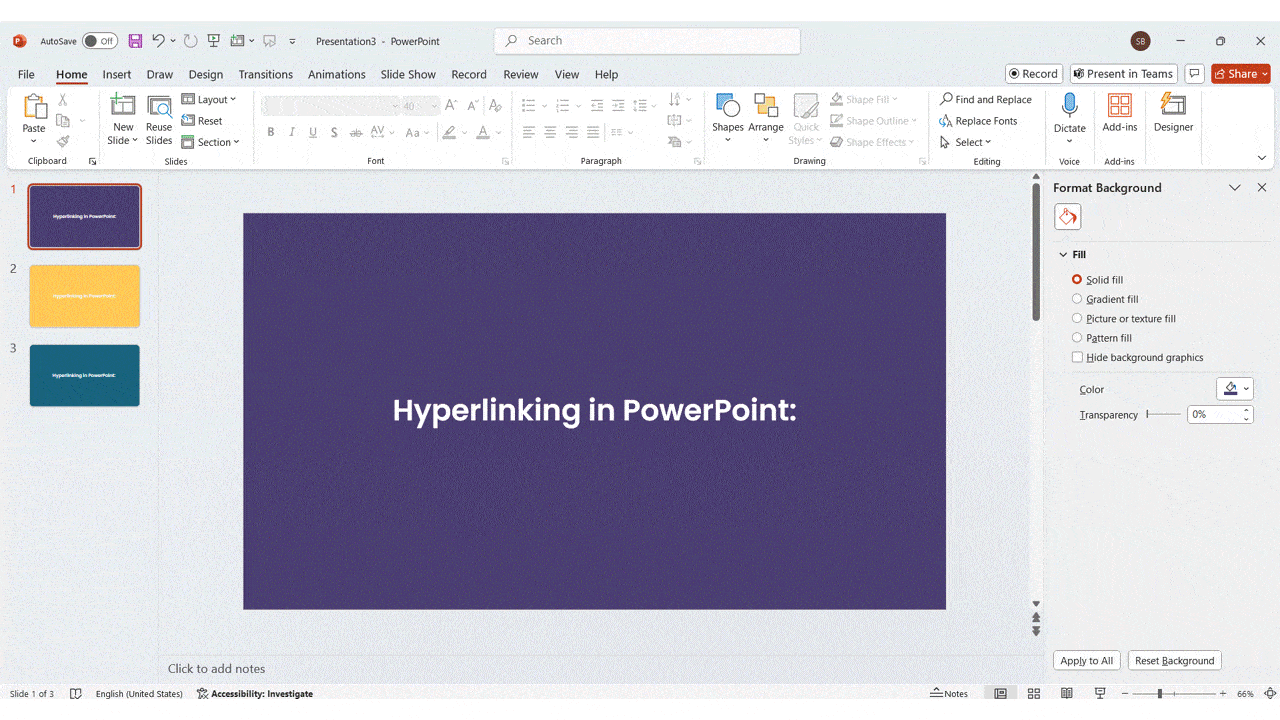Open the font size dropdown
This screenshot has width=1280, height=720.
(434, 105)
